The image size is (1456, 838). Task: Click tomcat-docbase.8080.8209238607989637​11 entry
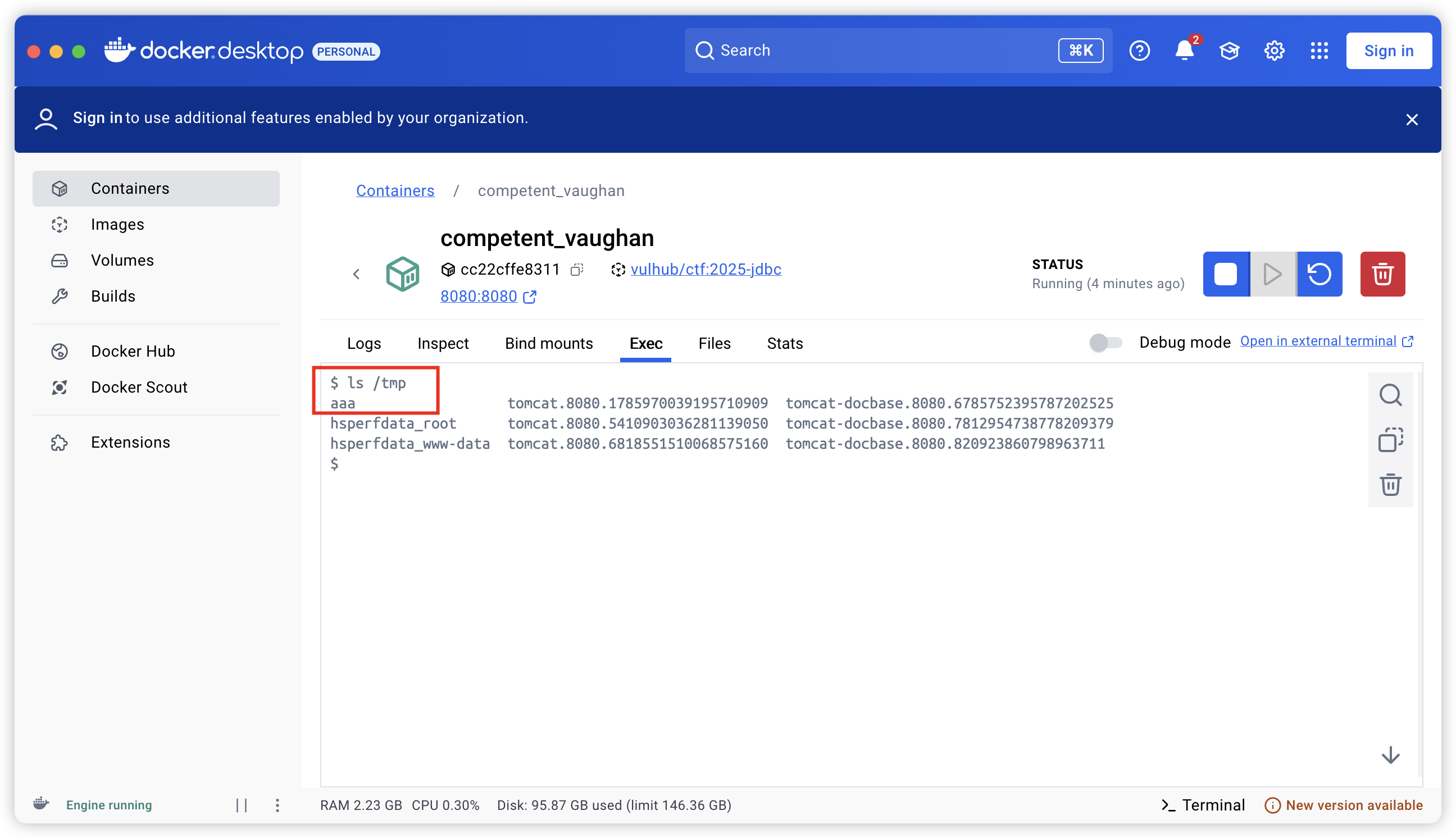945,444
